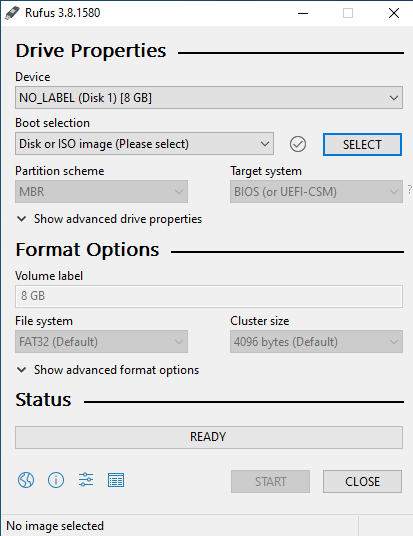Click the Rufus USB drive title icon

12,13
